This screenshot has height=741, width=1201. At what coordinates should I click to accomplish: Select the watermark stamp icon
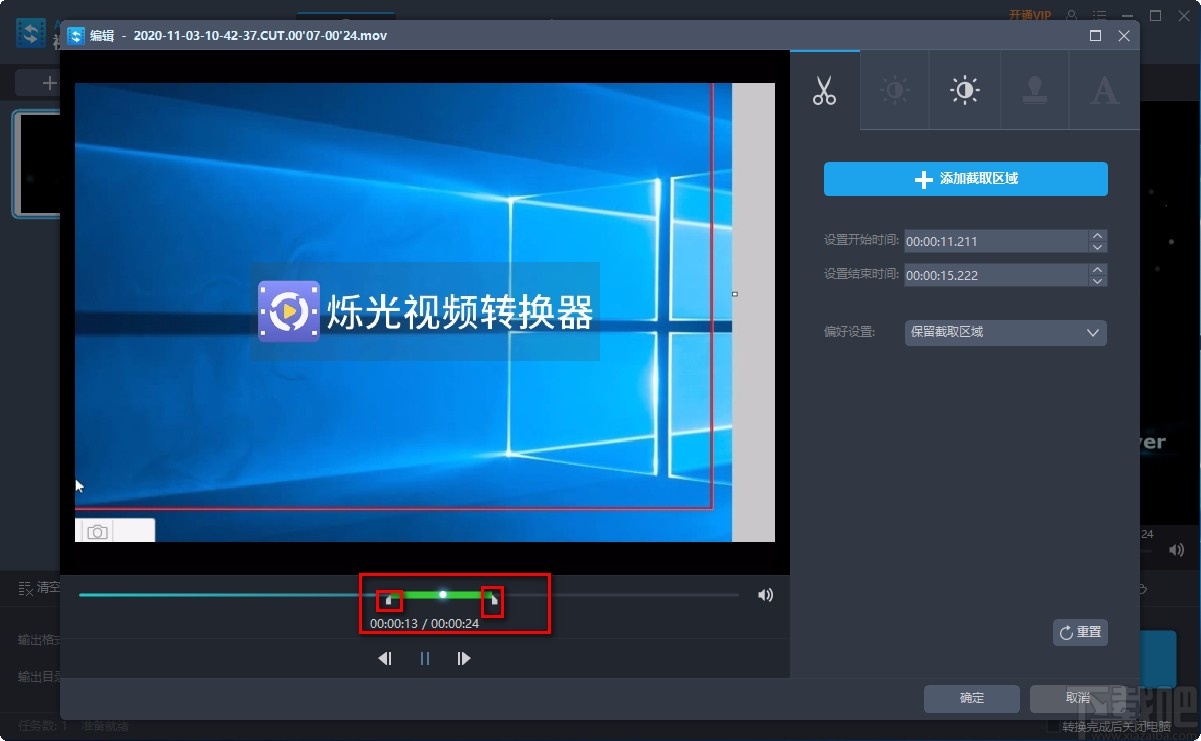(x=1034, y=90)
